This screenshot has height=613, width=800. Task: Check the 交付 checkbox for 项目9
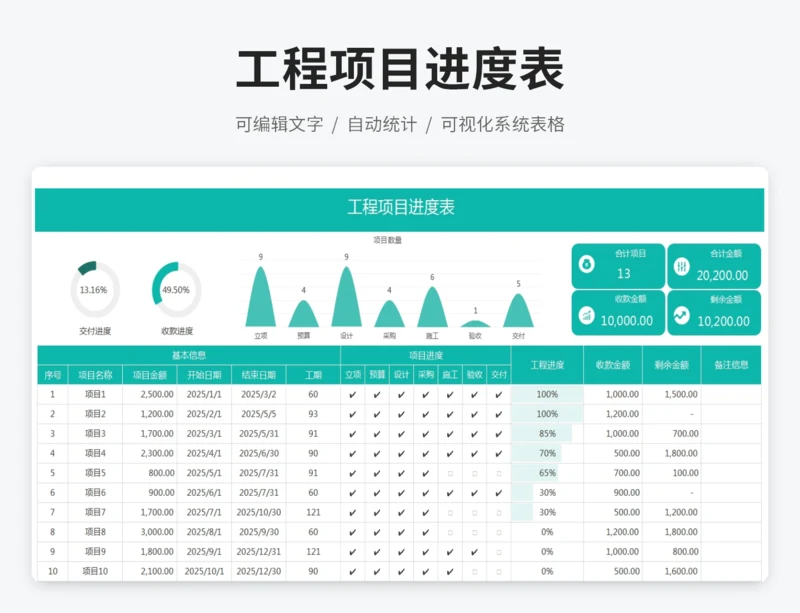[x=499, y=552]
